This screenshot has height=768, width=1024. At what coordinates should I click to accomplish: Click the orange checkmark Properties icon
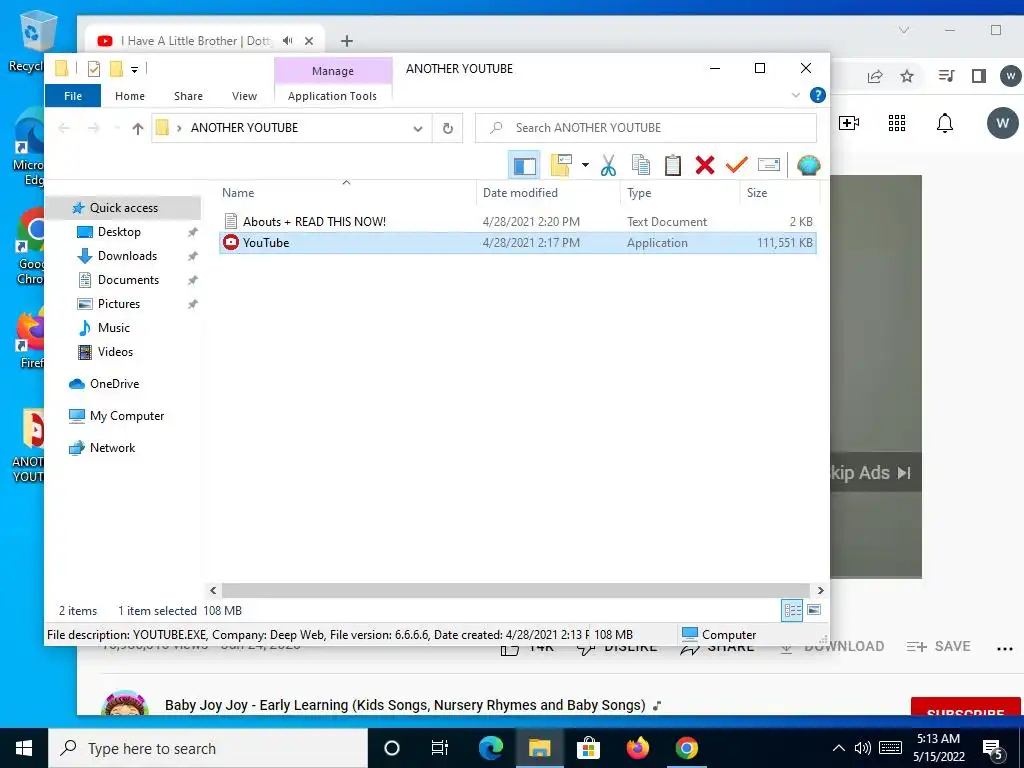click(x=736, y=165)
